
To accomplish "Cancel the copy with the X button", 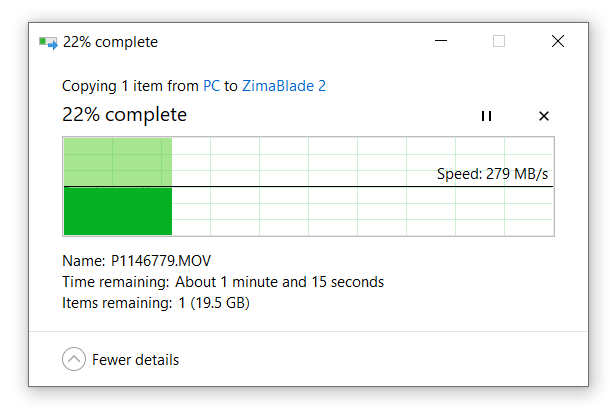I will [544, 116].
